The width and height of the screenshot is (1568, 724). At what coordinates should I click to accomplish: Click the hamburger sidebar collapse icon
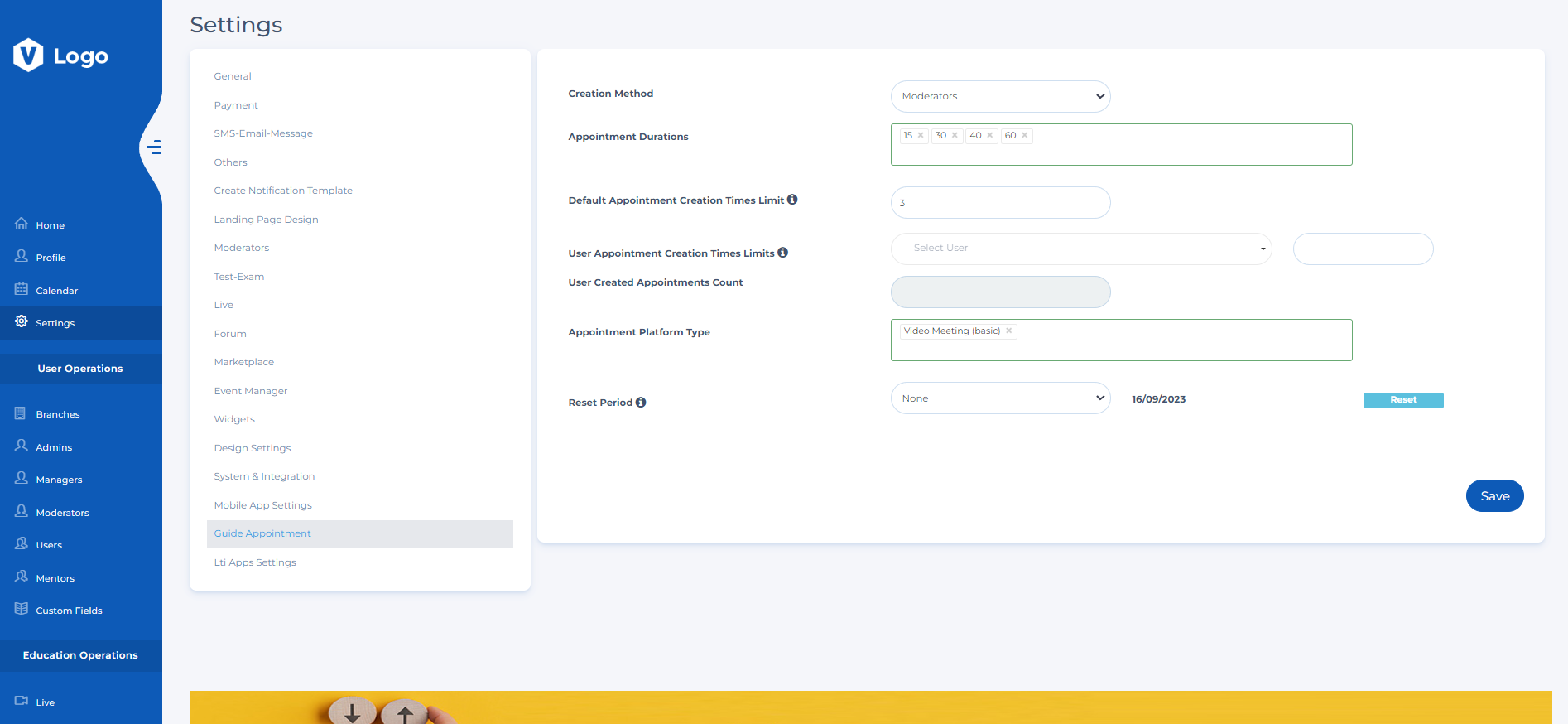(x=154, y=148)
